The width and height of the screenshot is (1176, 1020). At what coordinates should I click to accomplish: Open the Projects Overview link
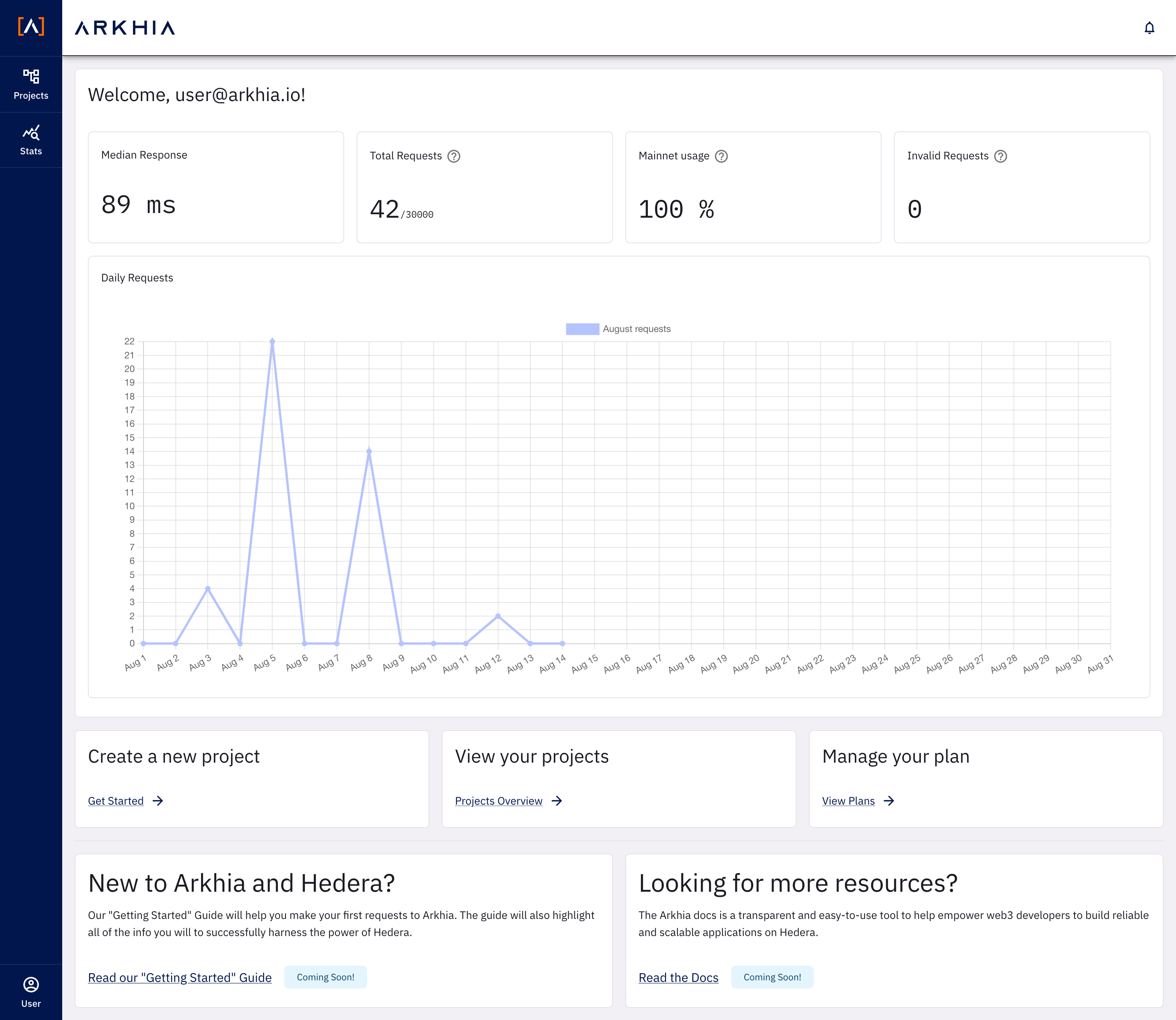click(499, 801)
